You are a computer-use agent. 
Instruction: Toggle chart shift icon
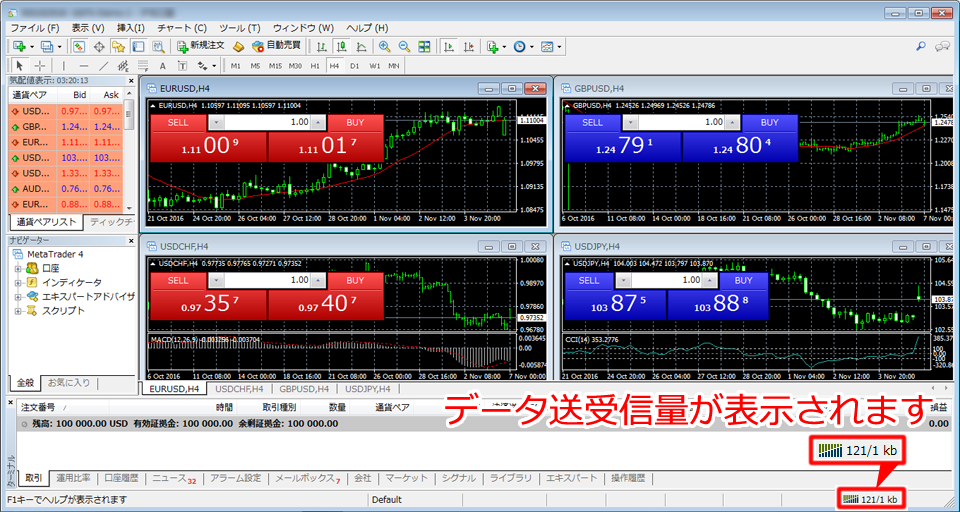(x=469, y=46)
